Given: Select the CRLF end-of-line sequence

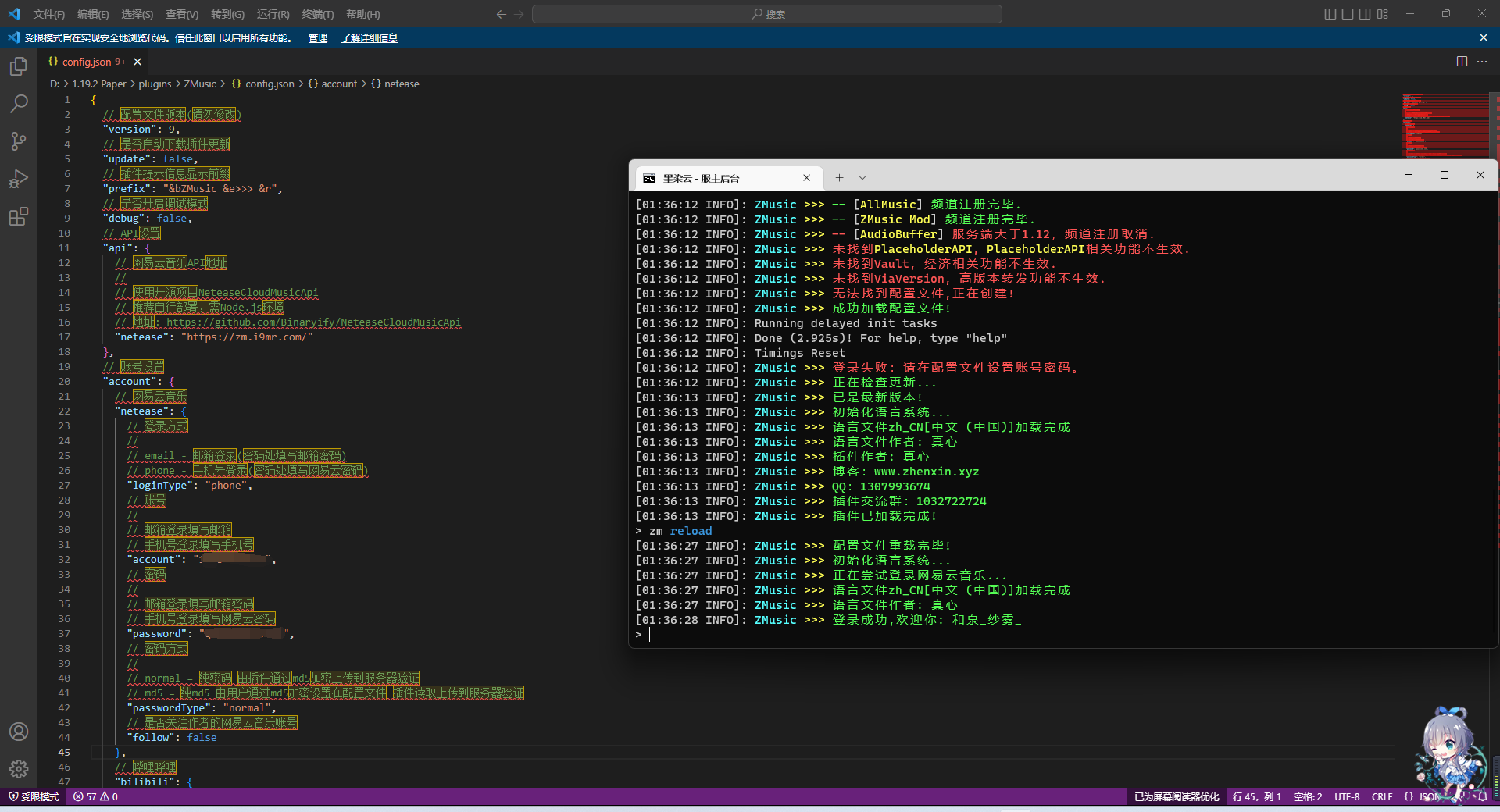Looking at the screenshot, I should [x=1382, y=797].
